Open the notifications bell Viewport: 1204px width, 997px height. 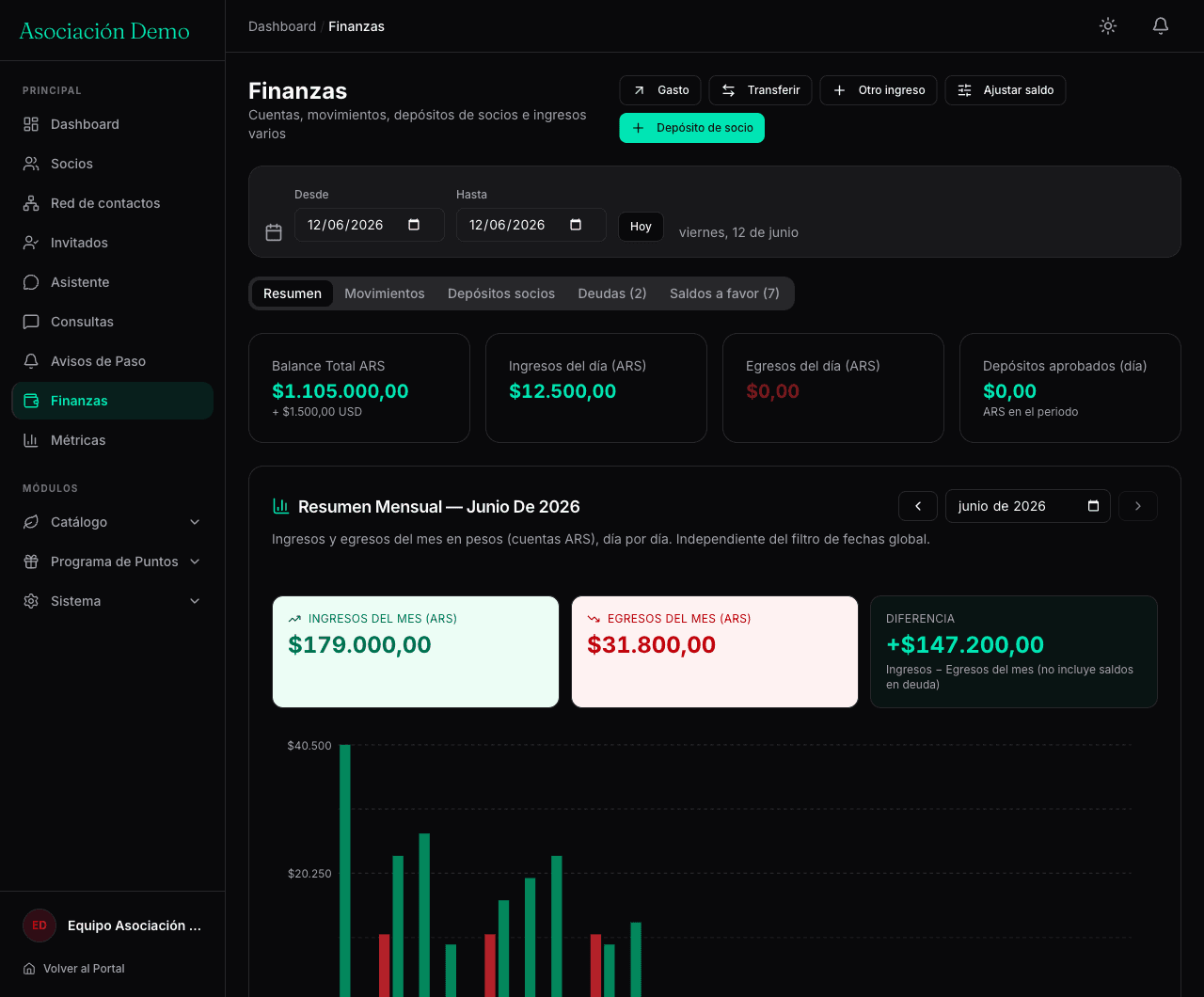point(1161,26)
